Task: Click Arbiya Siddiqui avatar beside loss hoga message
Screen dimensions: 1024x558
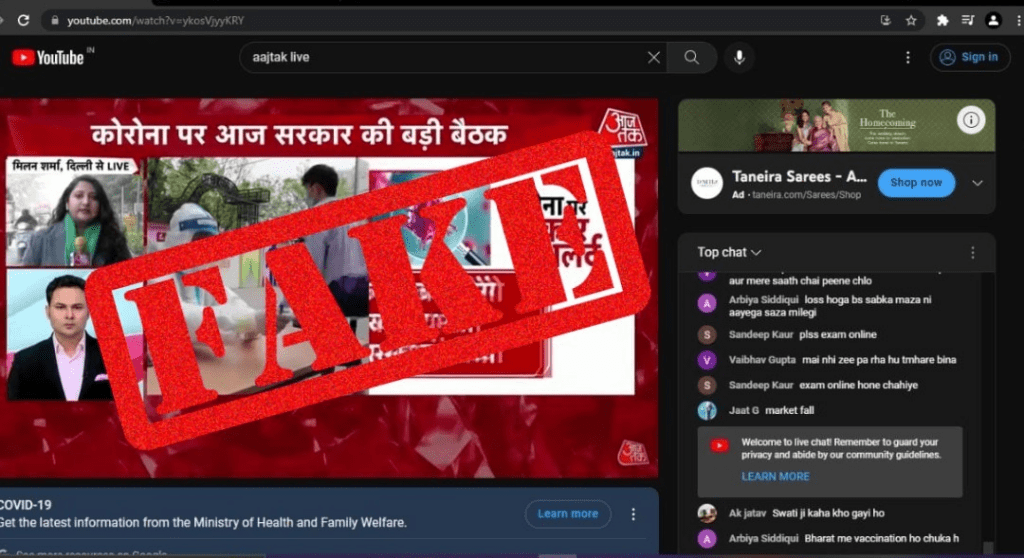Action: [707, 303]
